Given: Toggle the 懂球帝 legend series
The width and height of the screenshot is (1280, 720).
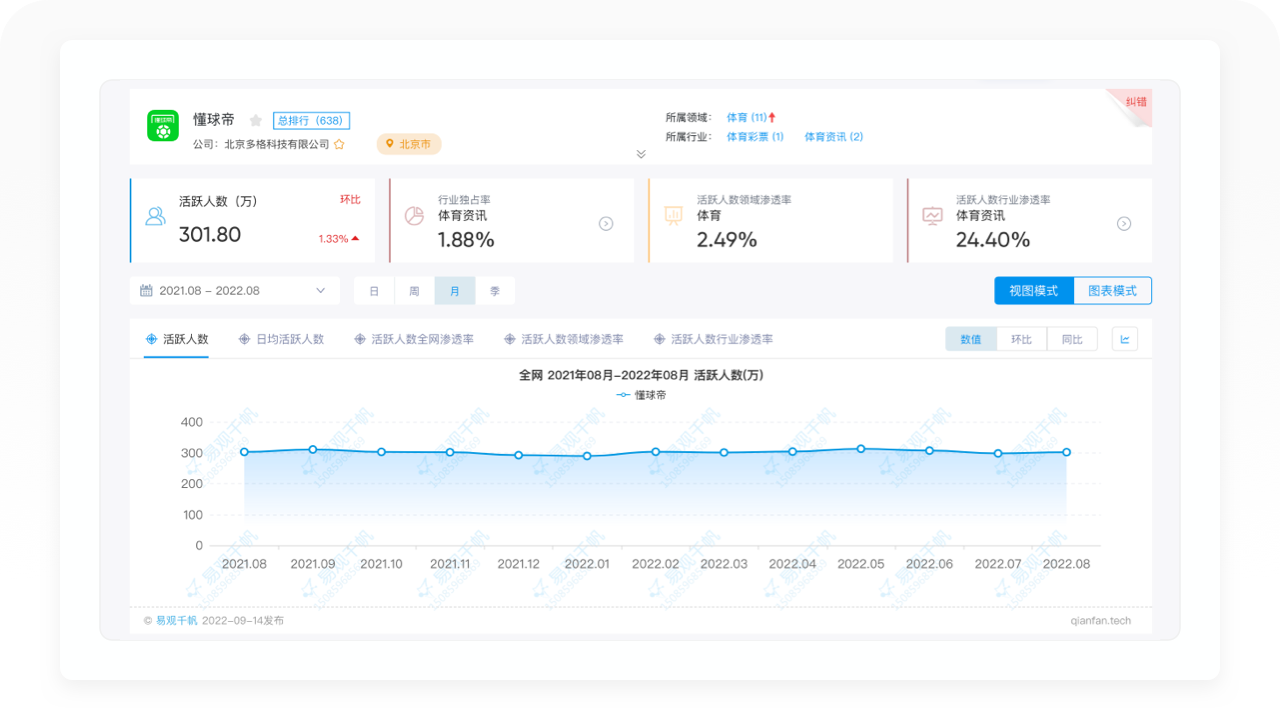Looking at the screenshot, I should click(x=641, y=395).
